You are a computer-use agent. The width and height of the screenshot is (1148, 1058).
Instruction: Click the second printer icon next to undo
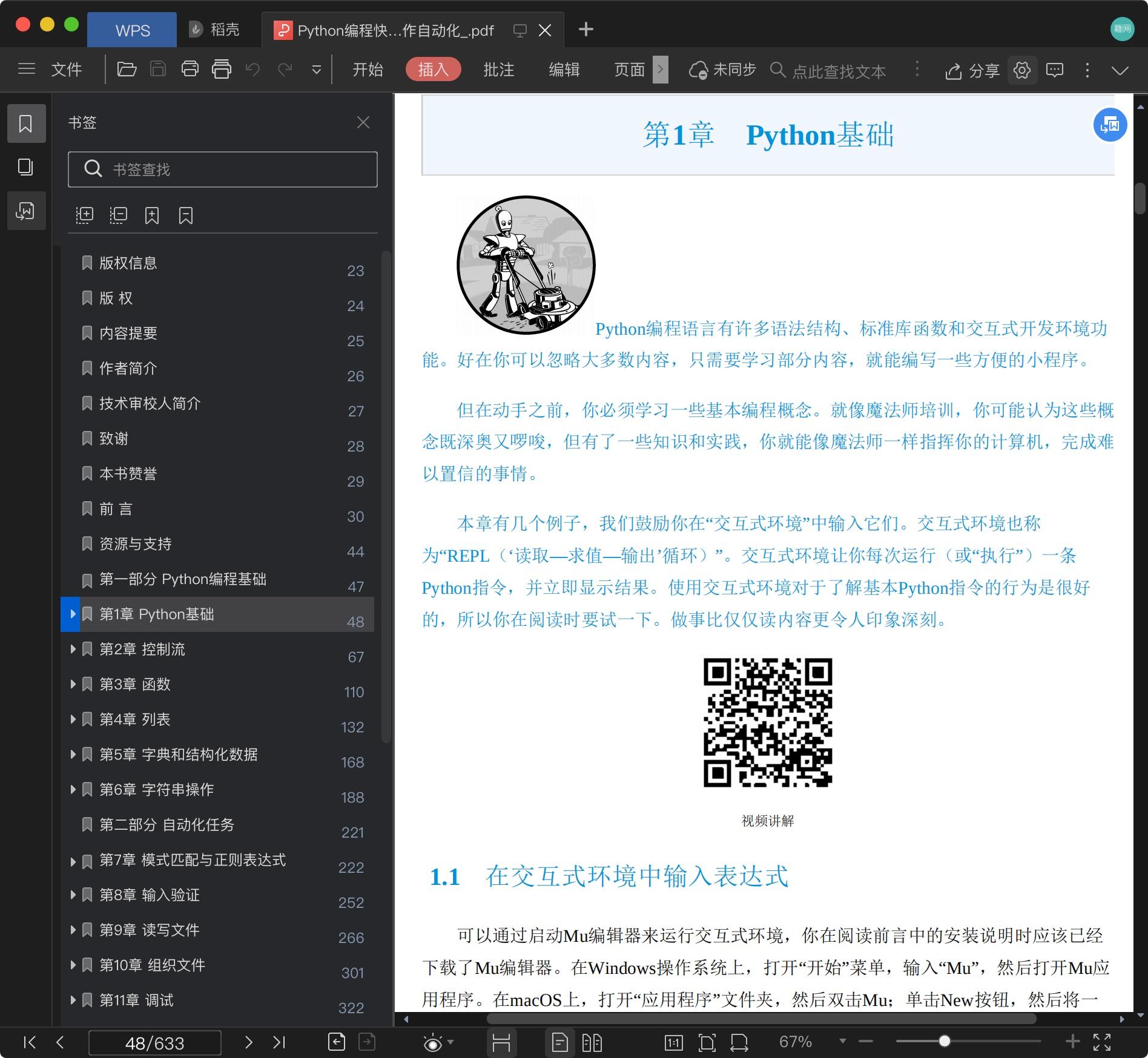pyautogui.click(x=222, y=69)
